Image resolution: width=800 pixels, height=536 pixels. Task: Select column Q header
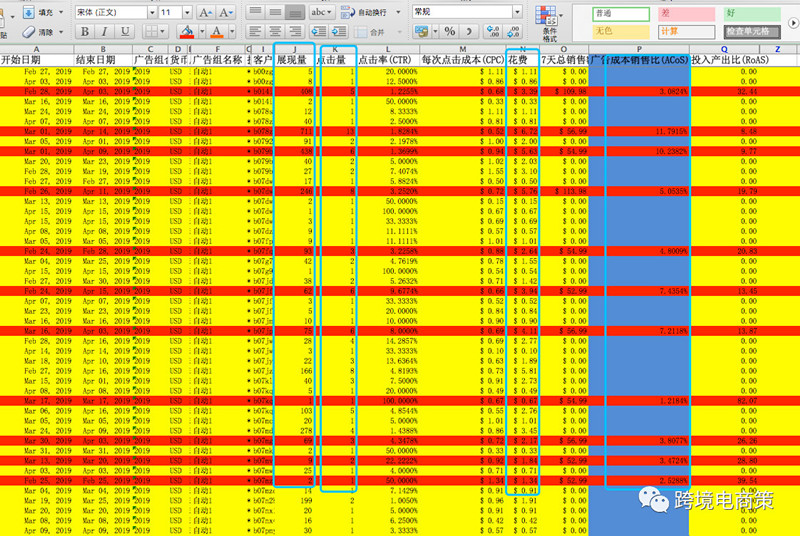pyautogui.click(x=724, y=49)
